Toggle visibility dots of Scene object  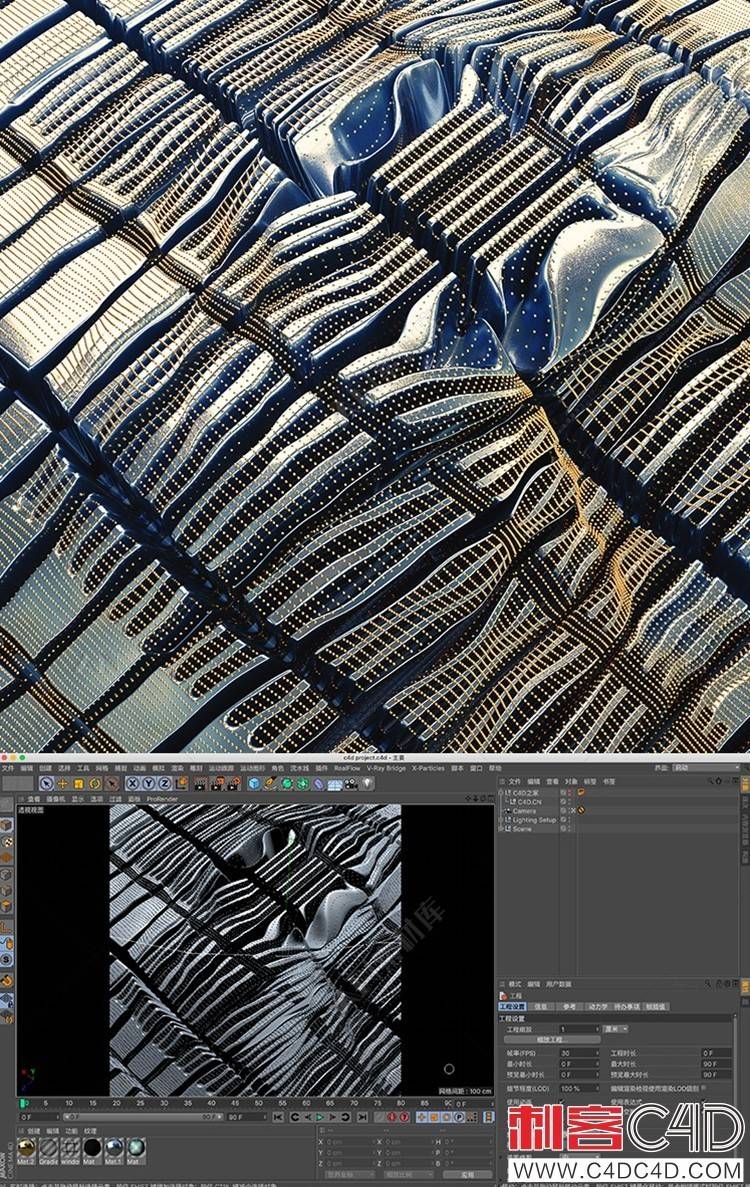[569, 829]
